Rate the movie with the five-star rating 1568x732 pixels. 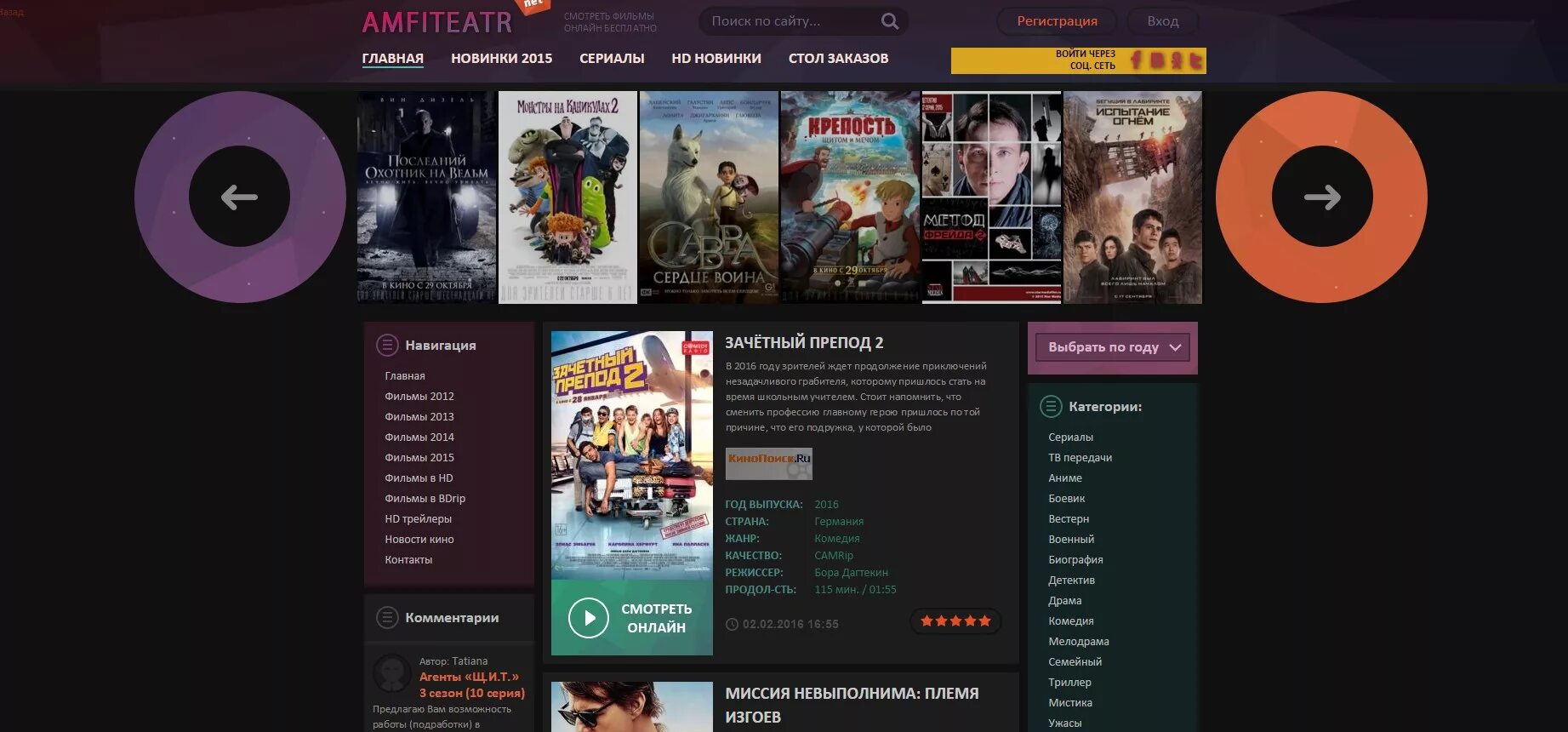coord(955,621)
